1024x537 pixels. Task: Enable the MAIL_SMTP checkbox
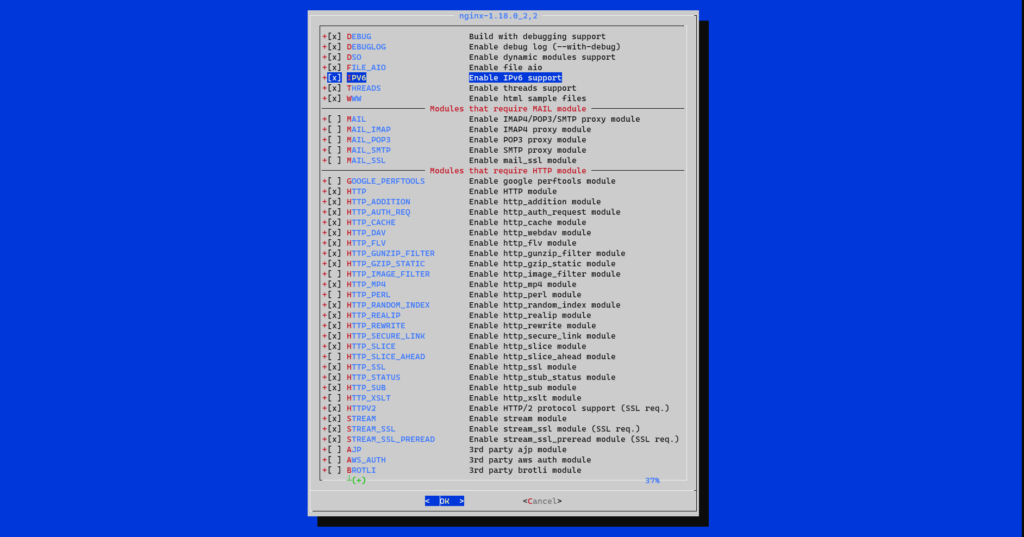click(334, 150)
